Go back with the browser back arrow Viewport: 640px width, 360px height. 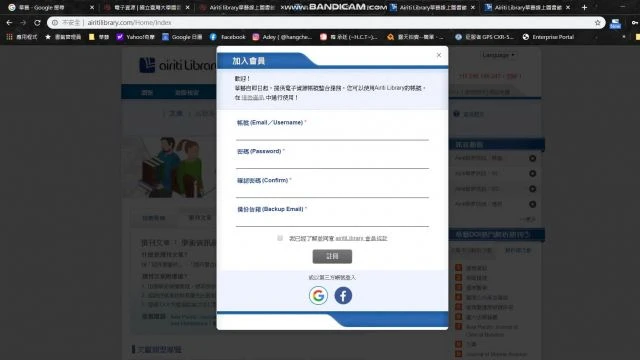(x=9, y=23)
